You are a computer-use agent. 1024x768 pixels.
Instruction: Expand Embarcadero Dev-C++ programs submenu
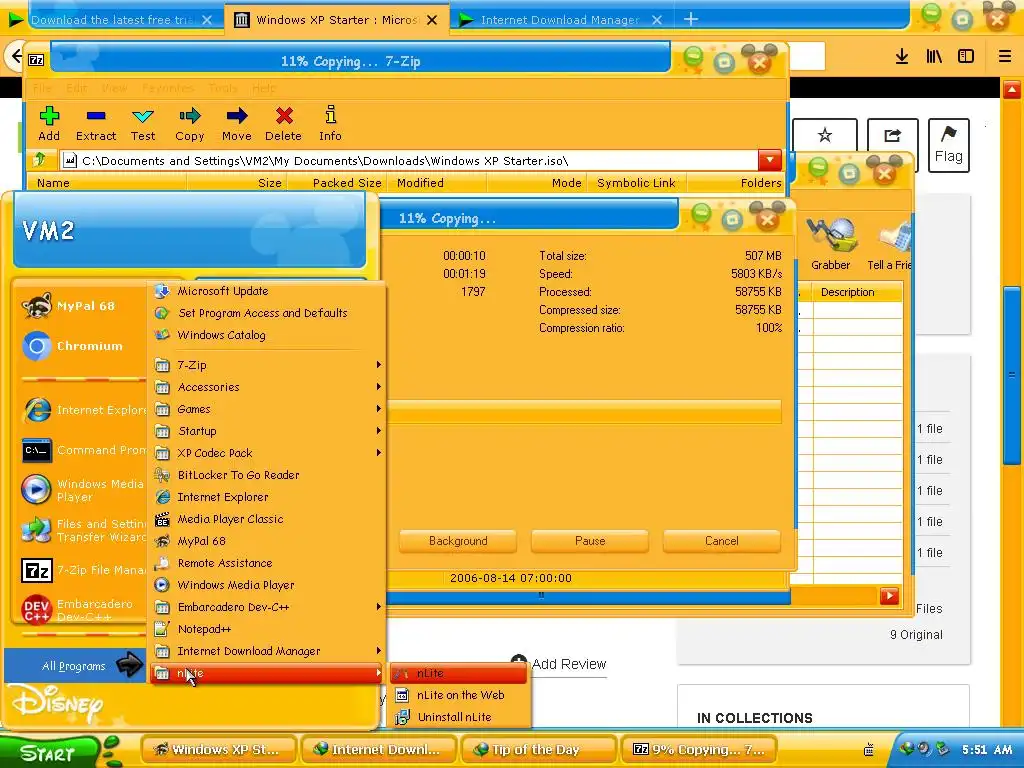(x=268, y=607)
